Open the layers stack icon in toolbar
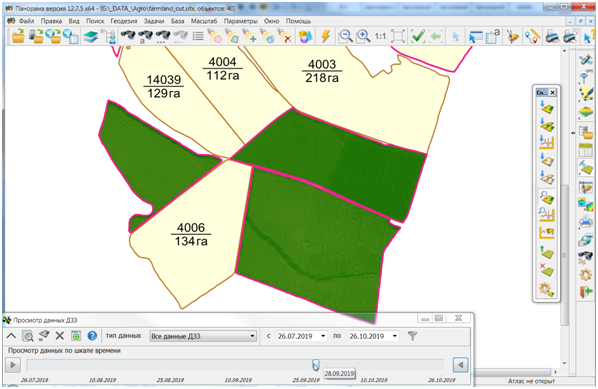 [90, 37]
